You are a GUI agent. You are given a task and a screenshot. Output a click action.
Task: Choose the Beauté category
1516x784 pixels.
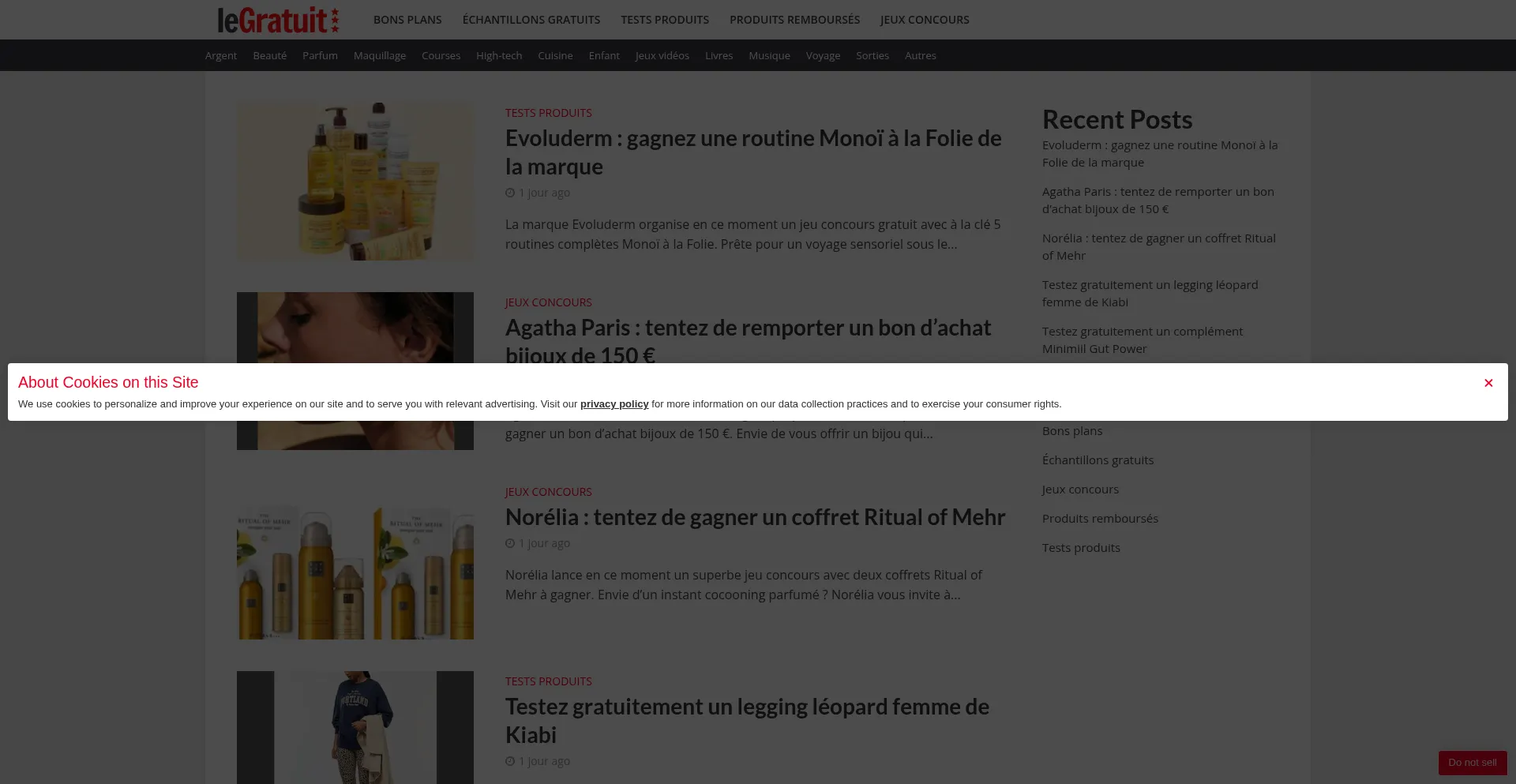[270, 55]
